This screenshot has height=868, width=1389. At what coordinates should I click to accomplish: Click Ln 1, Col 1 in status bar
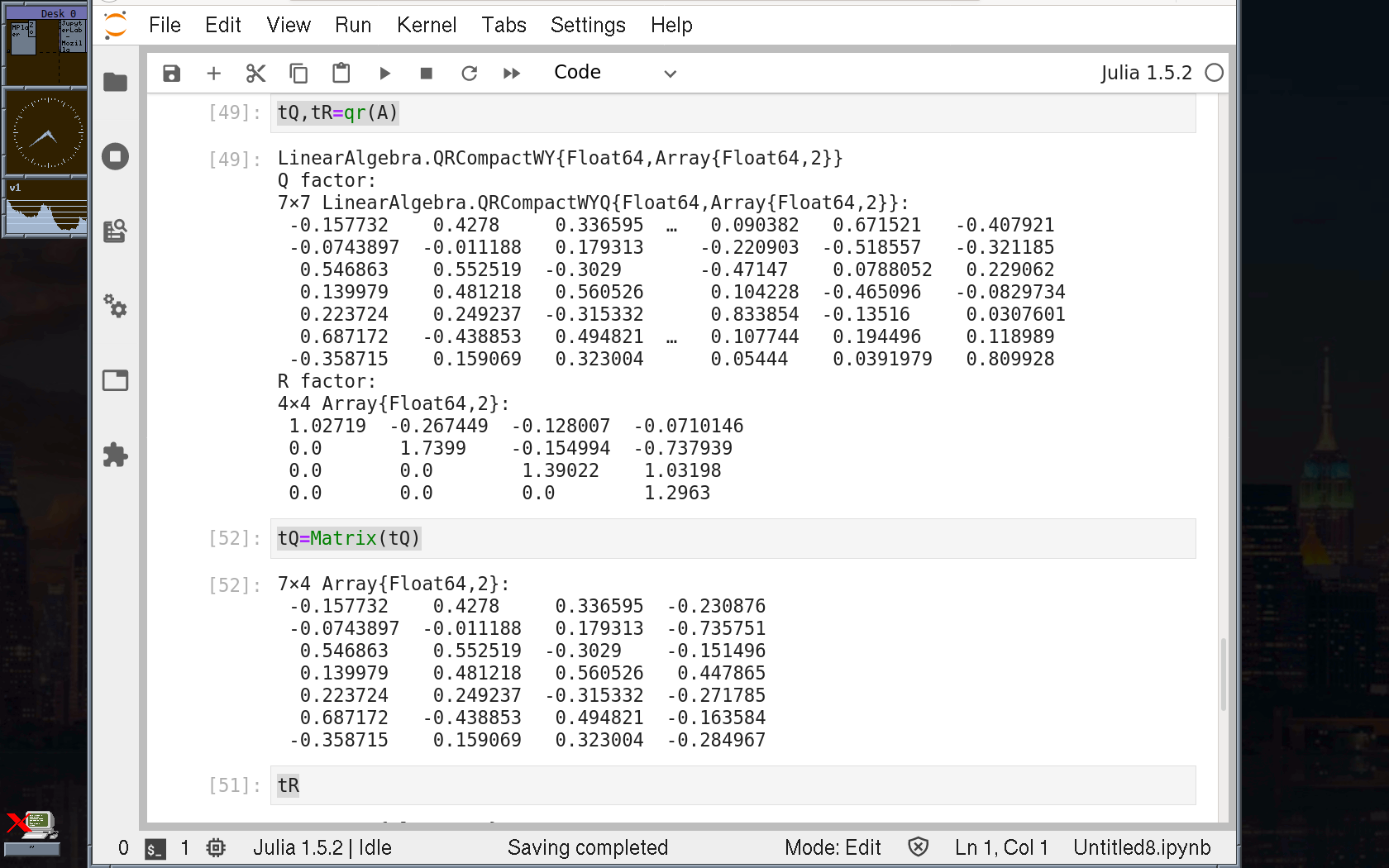pos(1000,847)
